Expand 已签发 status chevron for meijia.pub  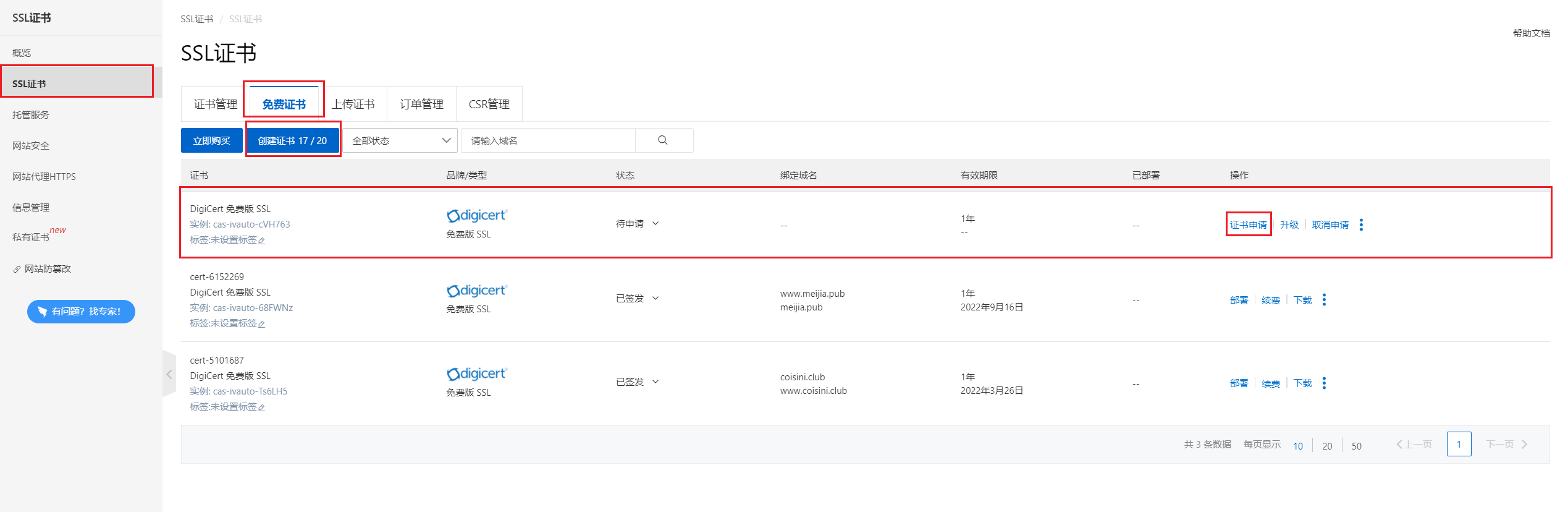(x=655, y=299)
